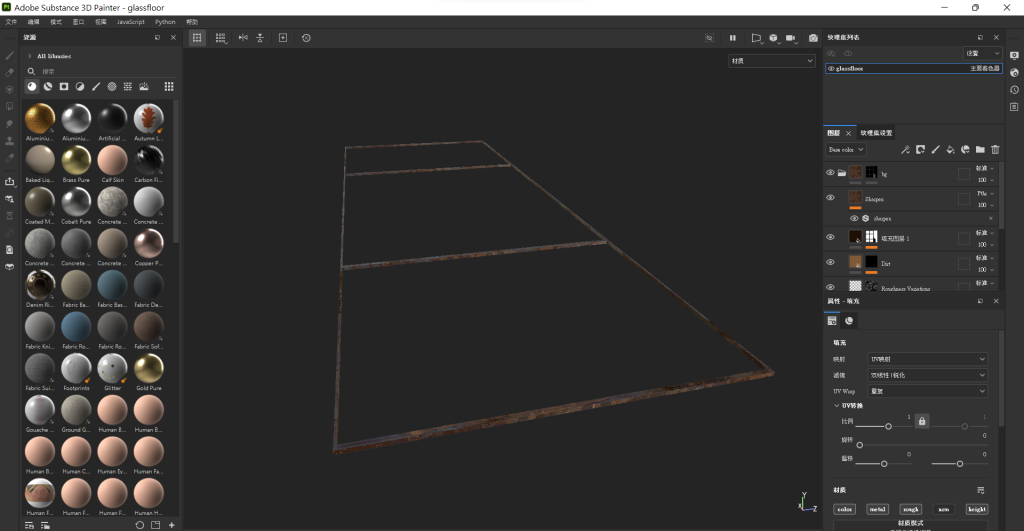The image size is (1024, 531).
Task: Hide the Dirt layer
Action: coord(830,262)
